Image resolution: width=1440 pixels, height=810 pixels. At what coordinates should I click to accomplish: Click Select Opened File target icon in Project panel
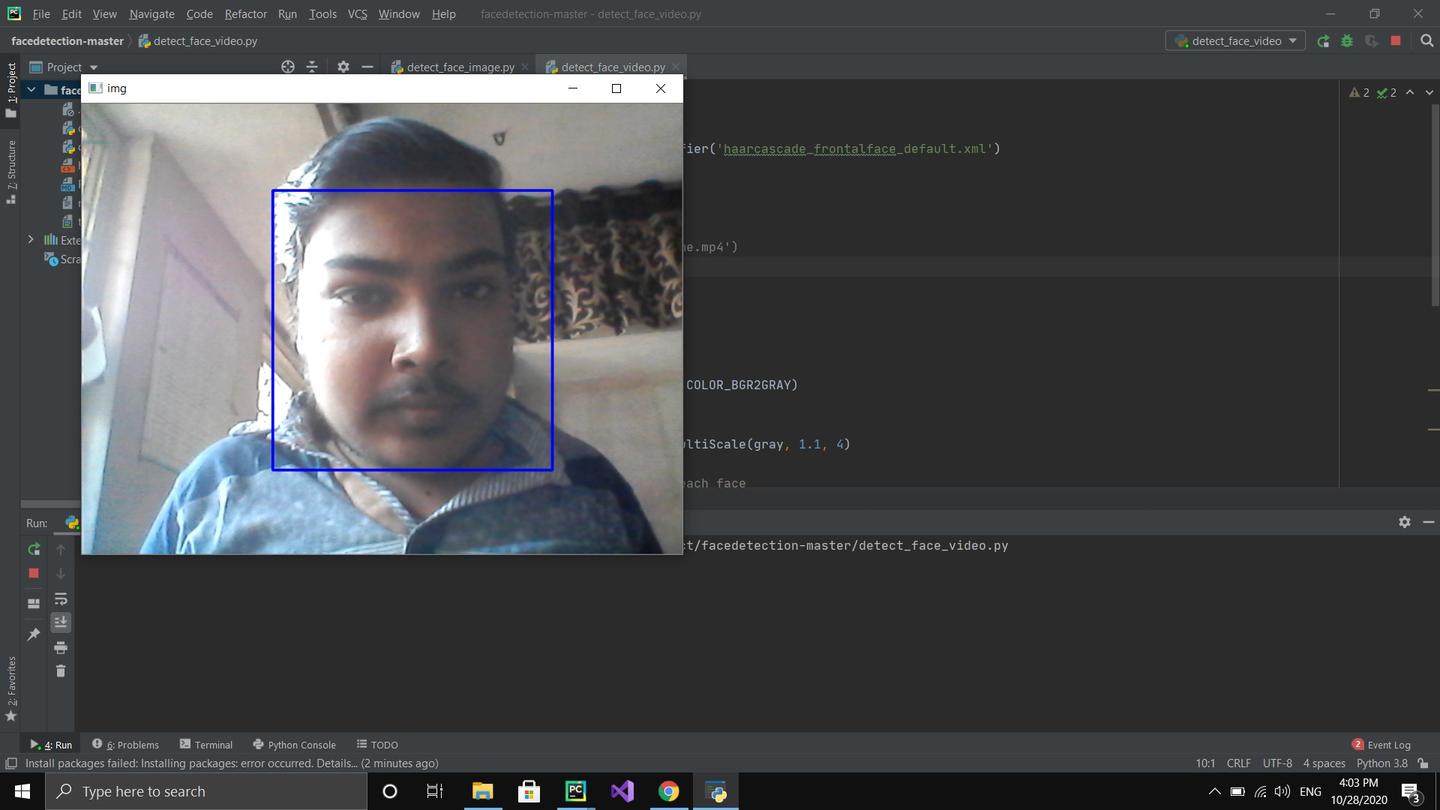[x=288, y=67]
